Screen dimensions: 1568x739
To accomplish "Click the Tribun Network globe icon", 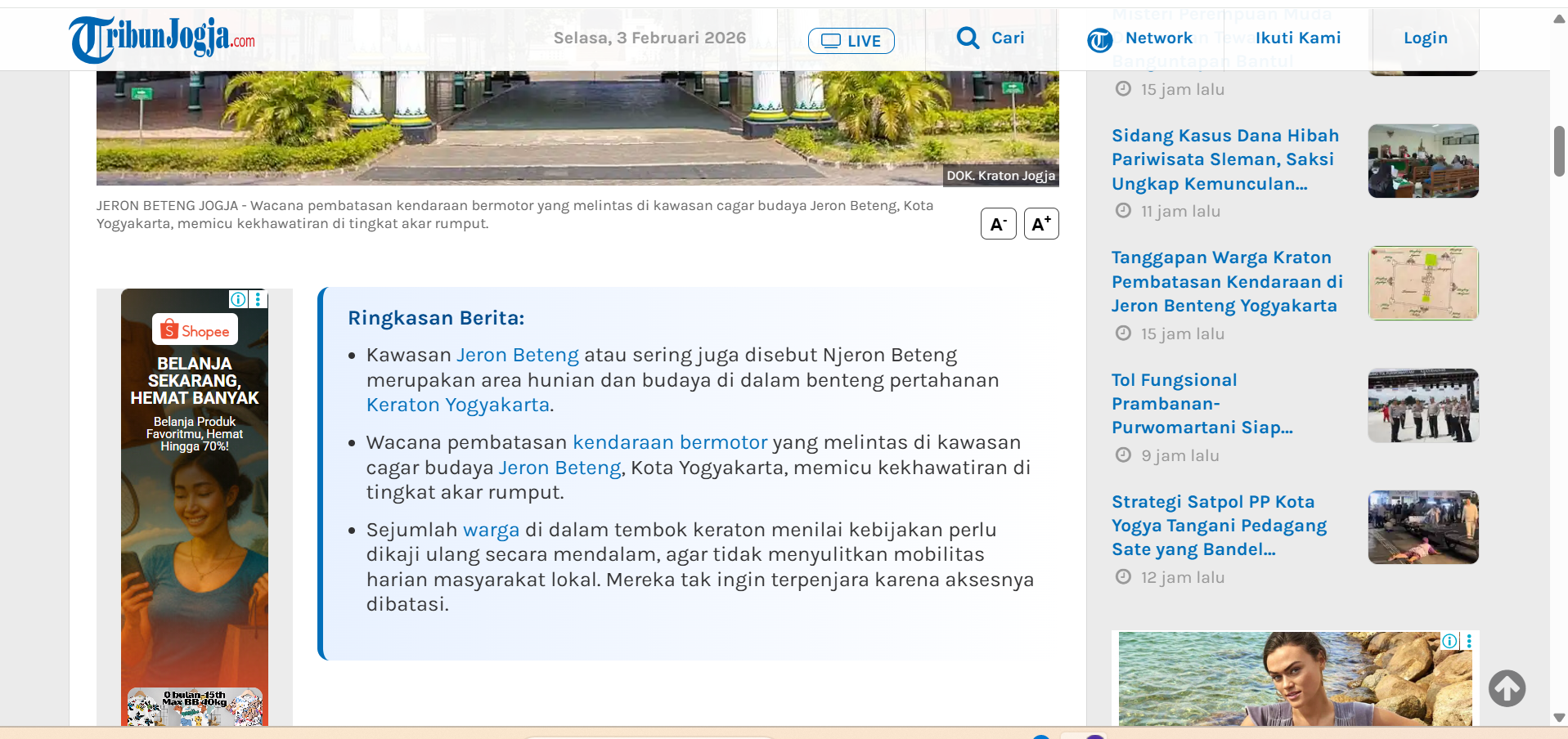I will tap(1099, 39).
